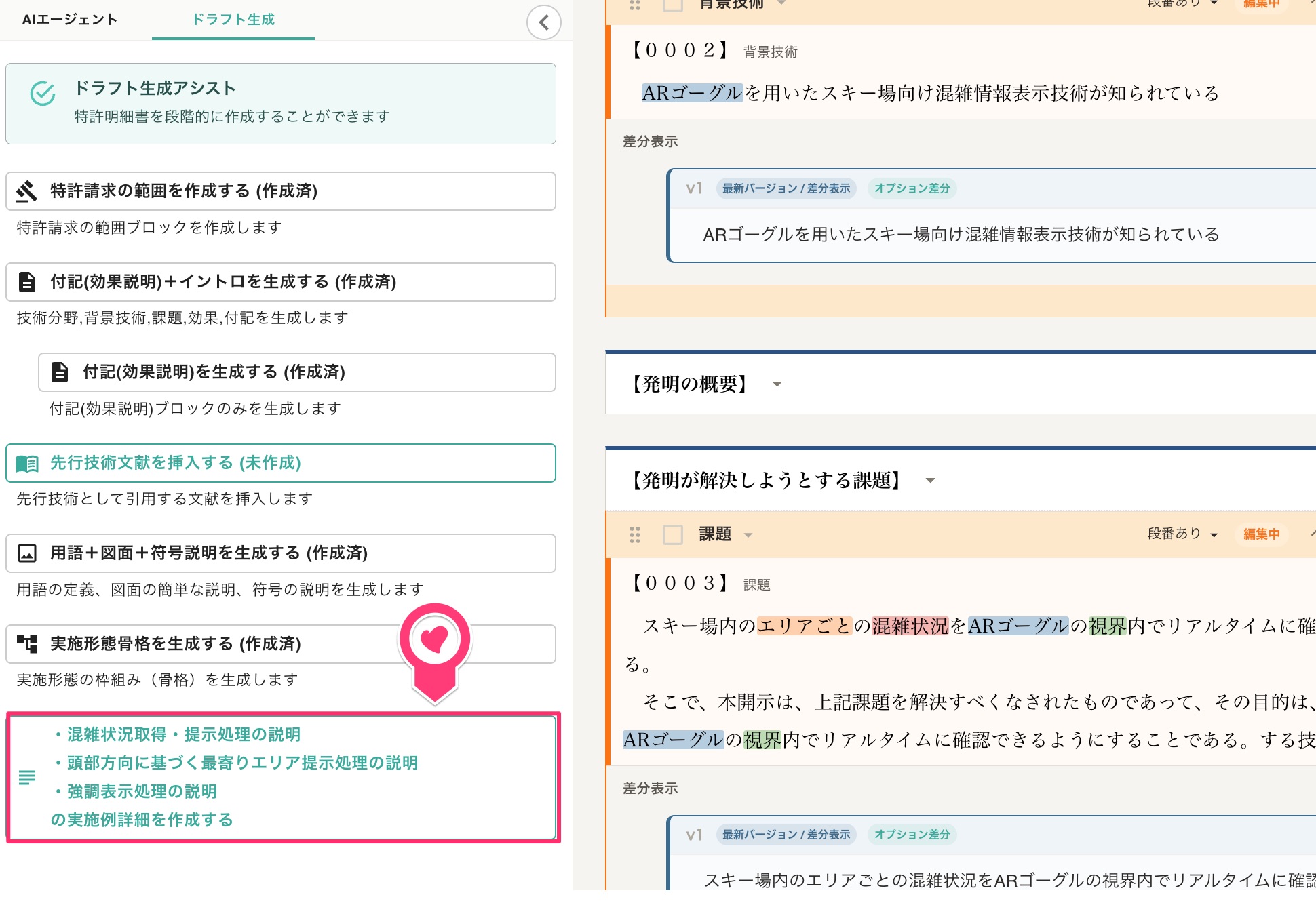1316x918 pixels.
Task: Toggle the checkbox in the 背景技術 header
Action: pos(672,4)
